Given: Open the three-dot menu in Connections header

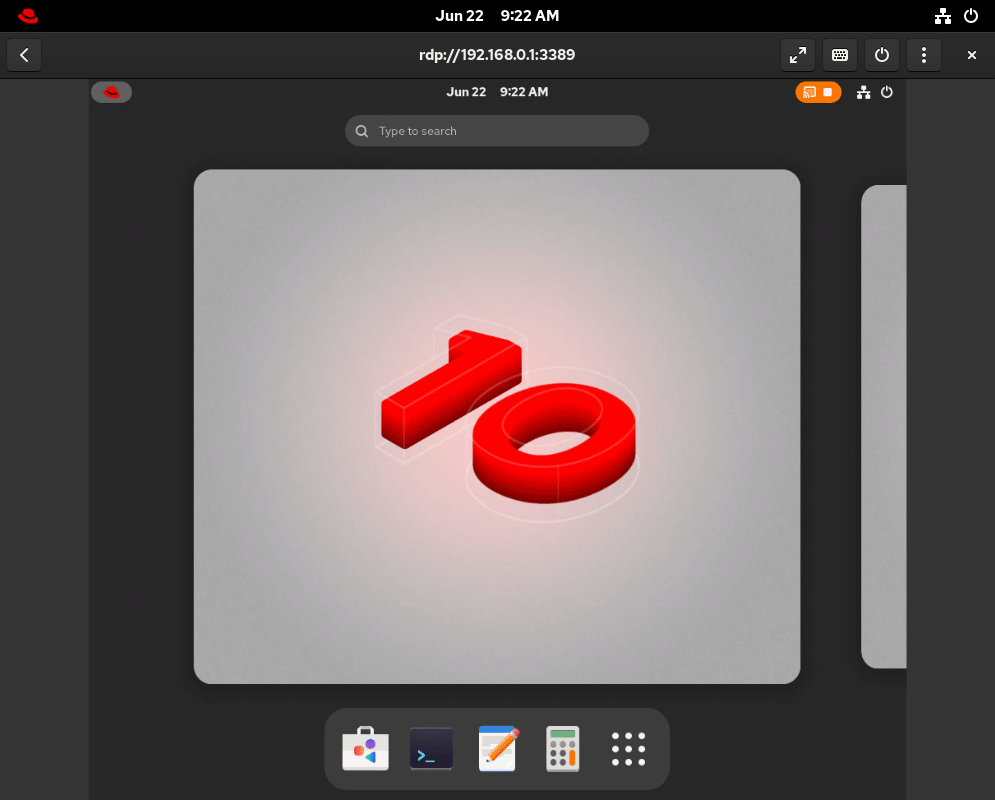Looking at the screenshot, I should click(x=923, y=55).
